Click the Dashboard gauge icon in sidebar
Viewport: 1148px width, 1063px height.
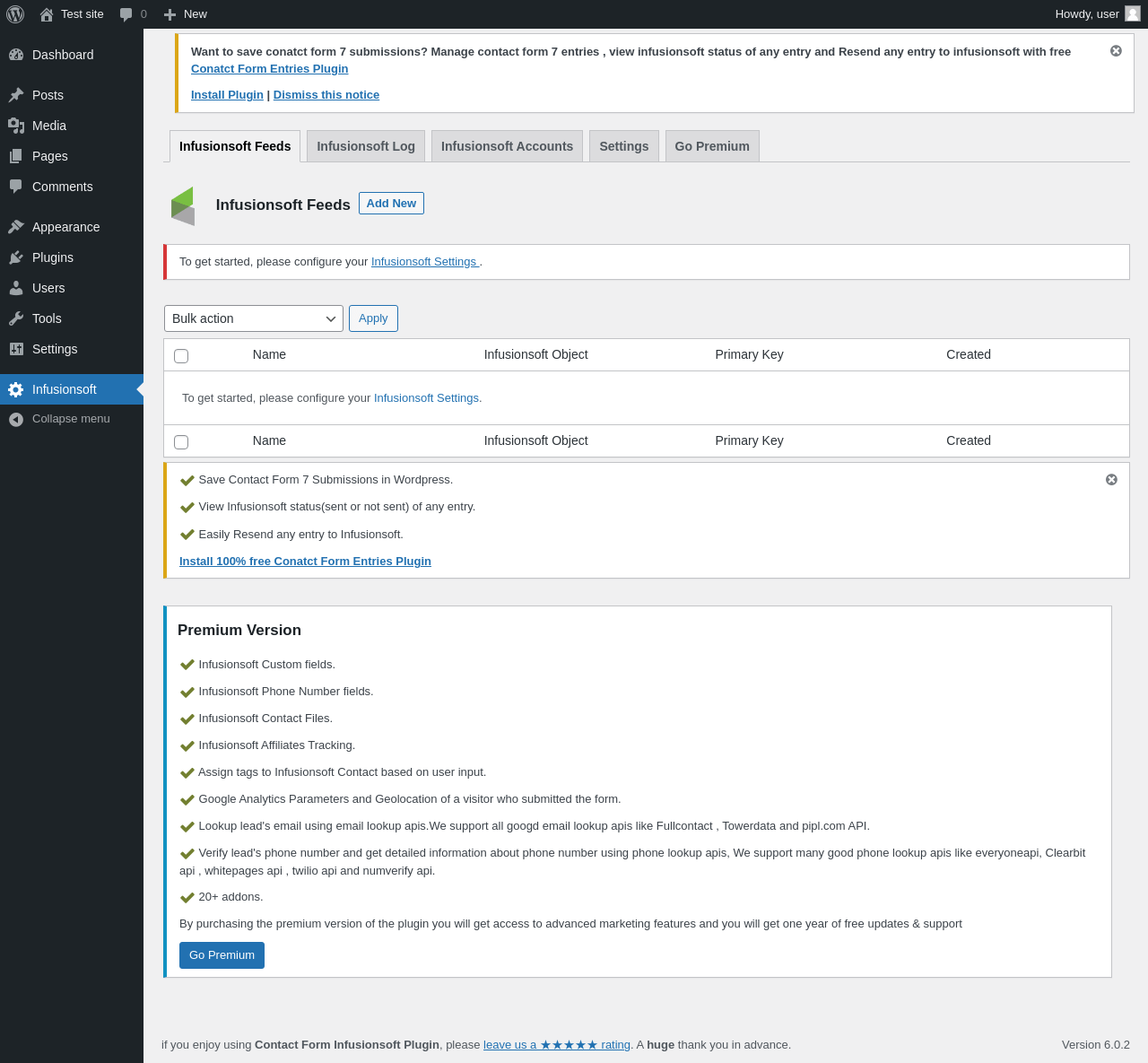click(16, 55)
